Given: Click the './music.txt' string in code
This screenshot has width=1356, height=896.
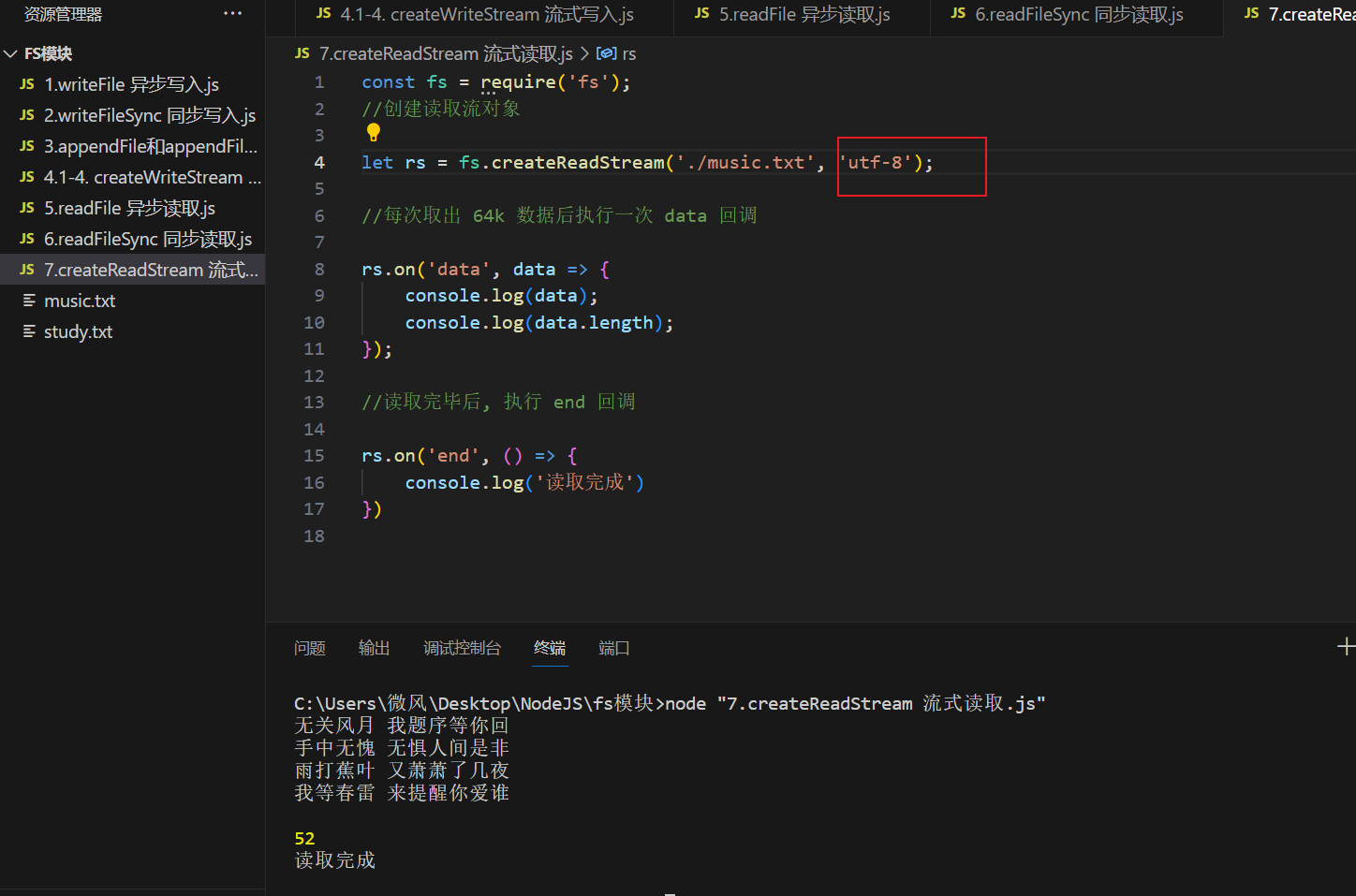Looking at the screenshot, I should click(745, 163).
